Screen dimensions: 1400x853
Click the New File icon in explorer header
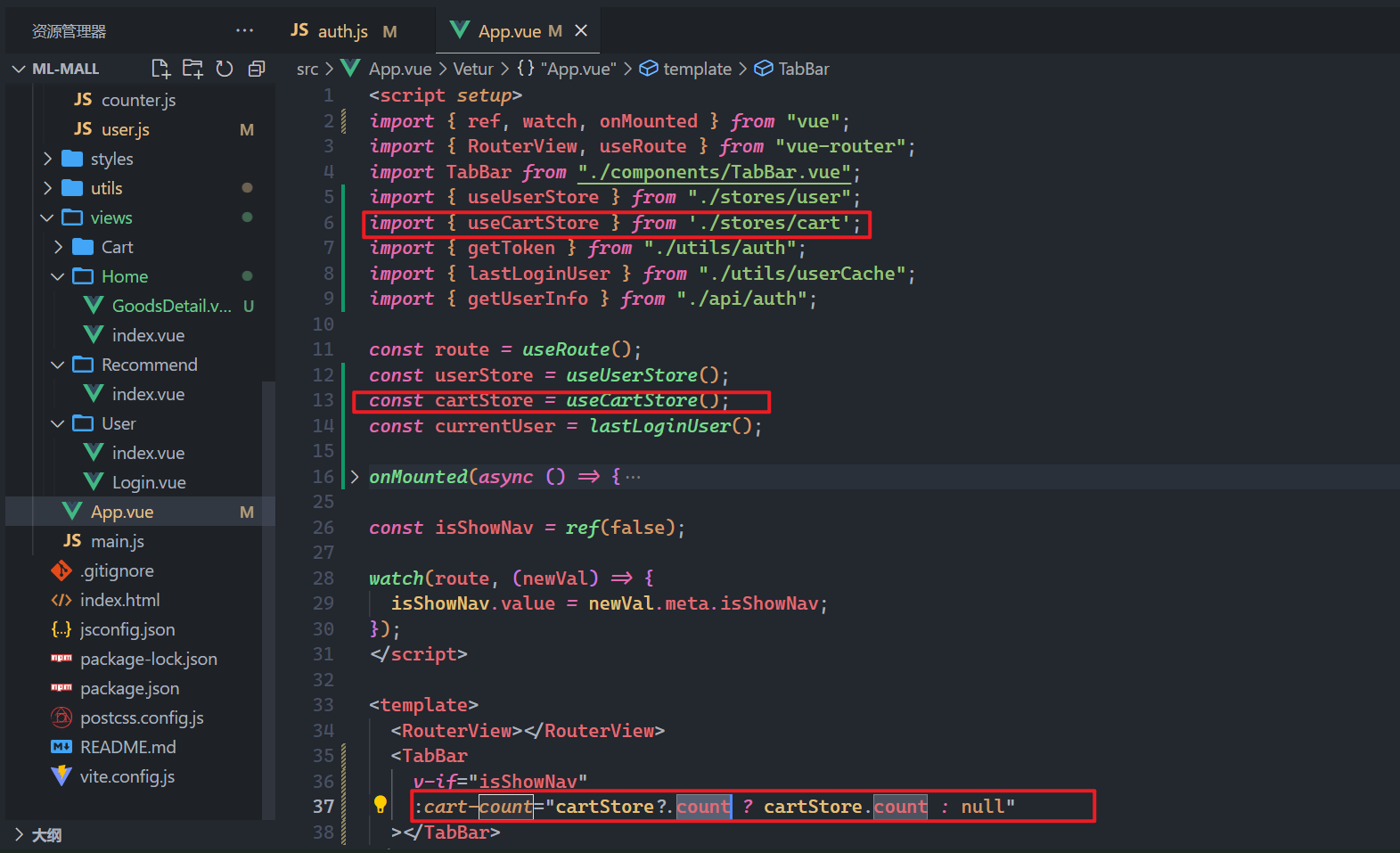160,69
